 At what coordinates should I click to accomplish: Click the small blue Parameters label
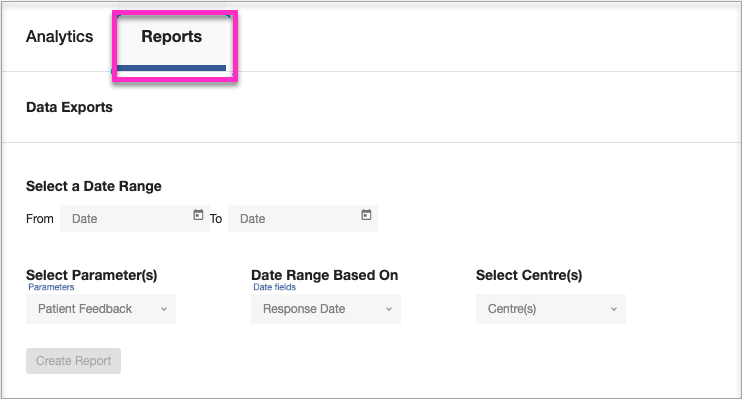pos(51,287)
